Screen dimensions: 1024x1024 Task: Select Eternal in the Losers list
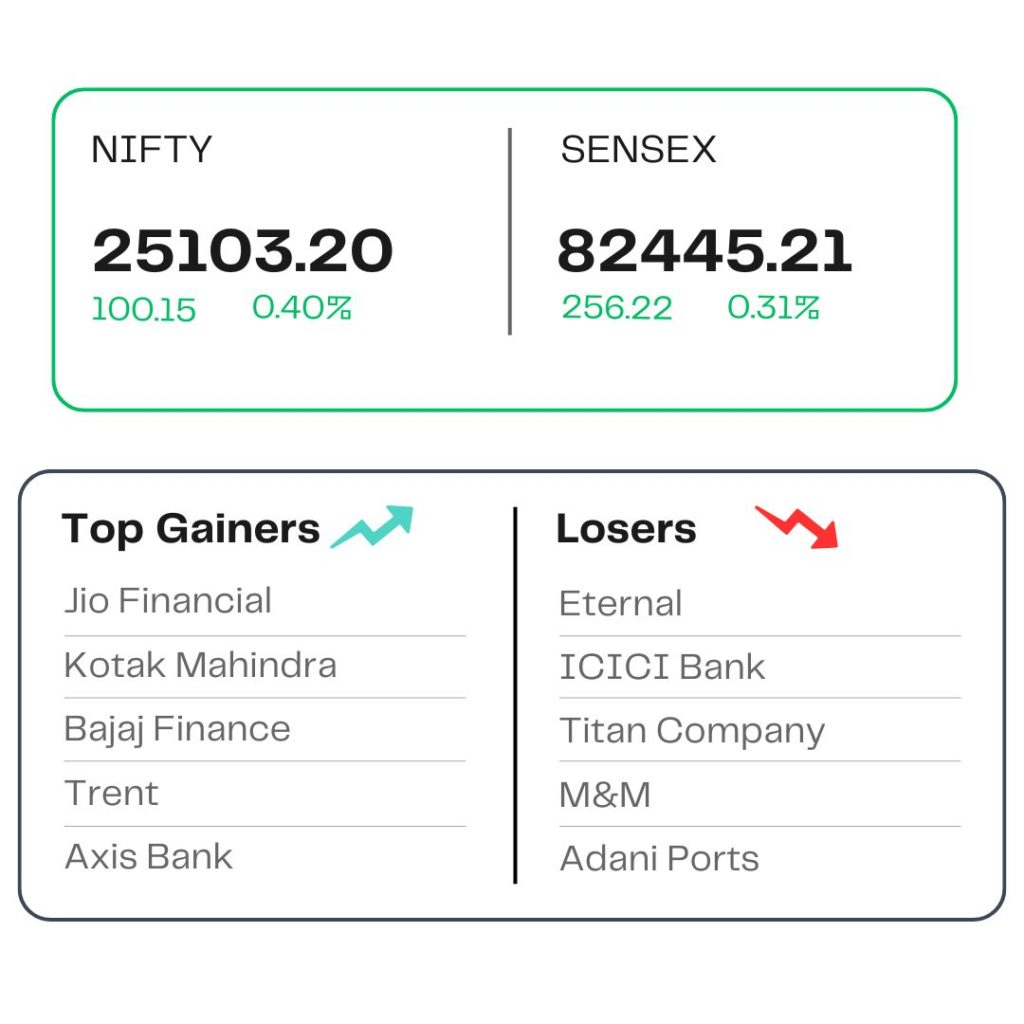click(x=620, y=603)
